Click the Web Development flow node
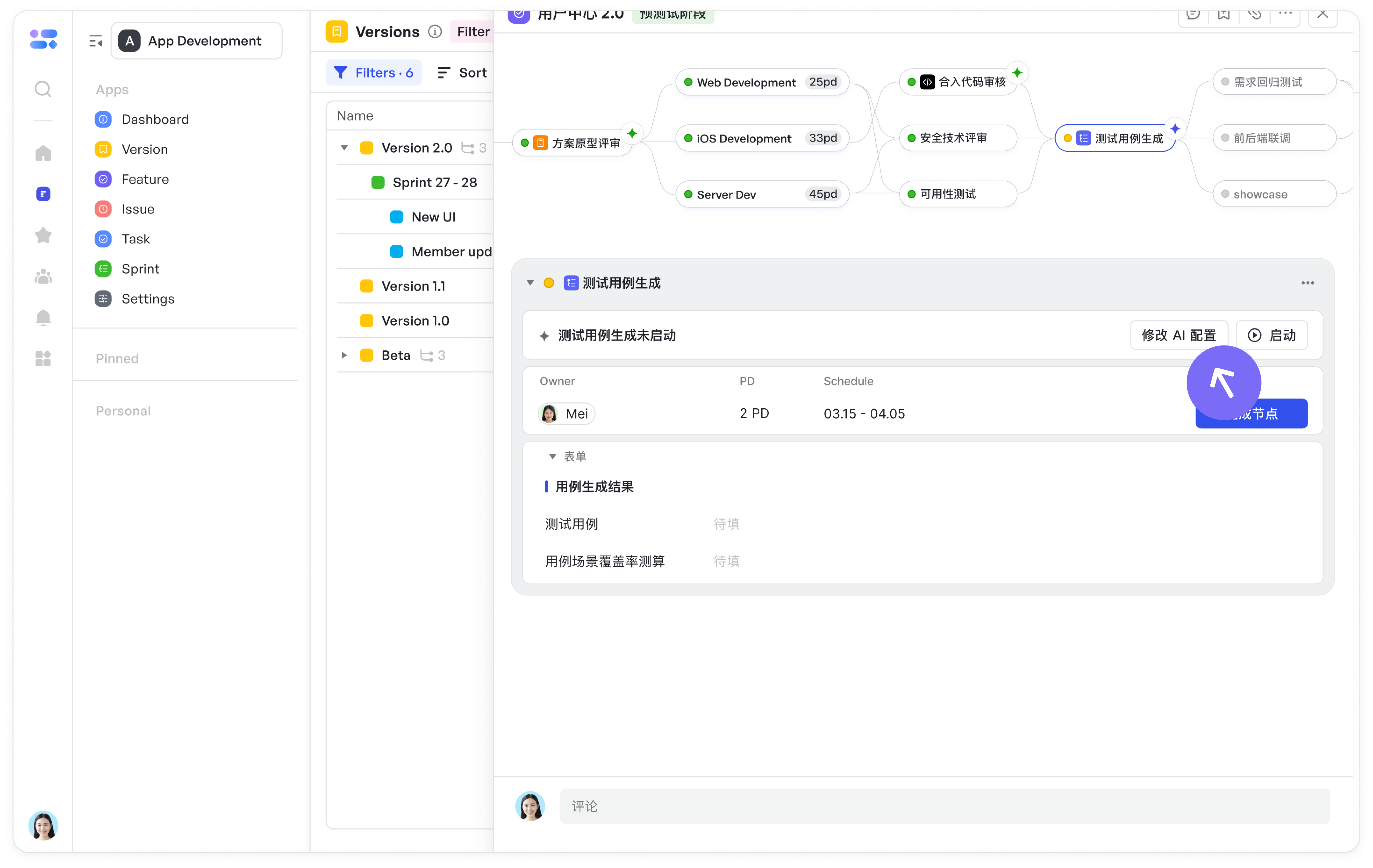This screenshot has height=868, width=1373. (x=762, y=82)
